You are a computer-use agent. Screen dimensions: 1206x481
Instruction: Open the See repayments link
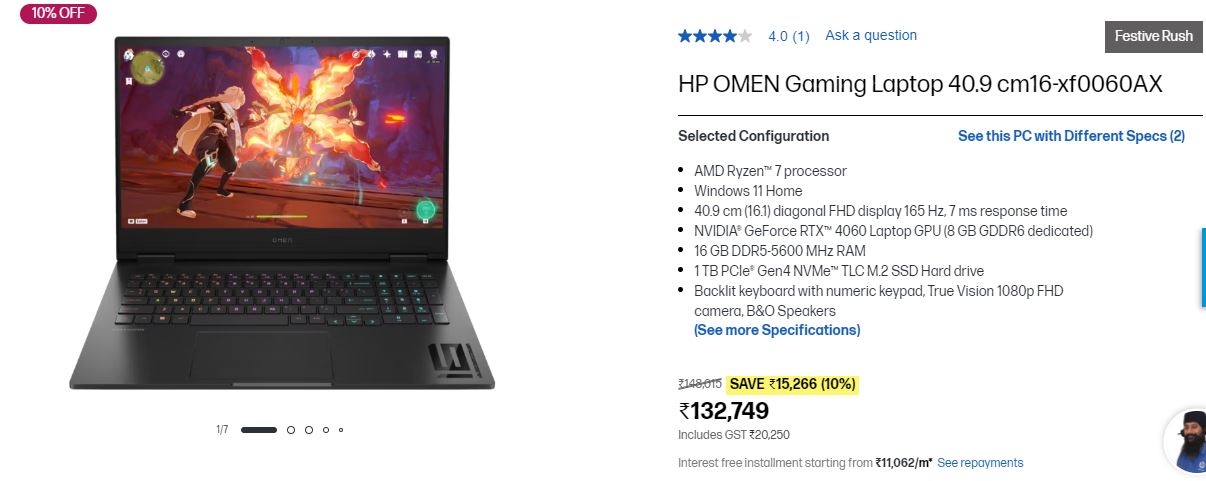pyautogui.click(x=980, y=463)
